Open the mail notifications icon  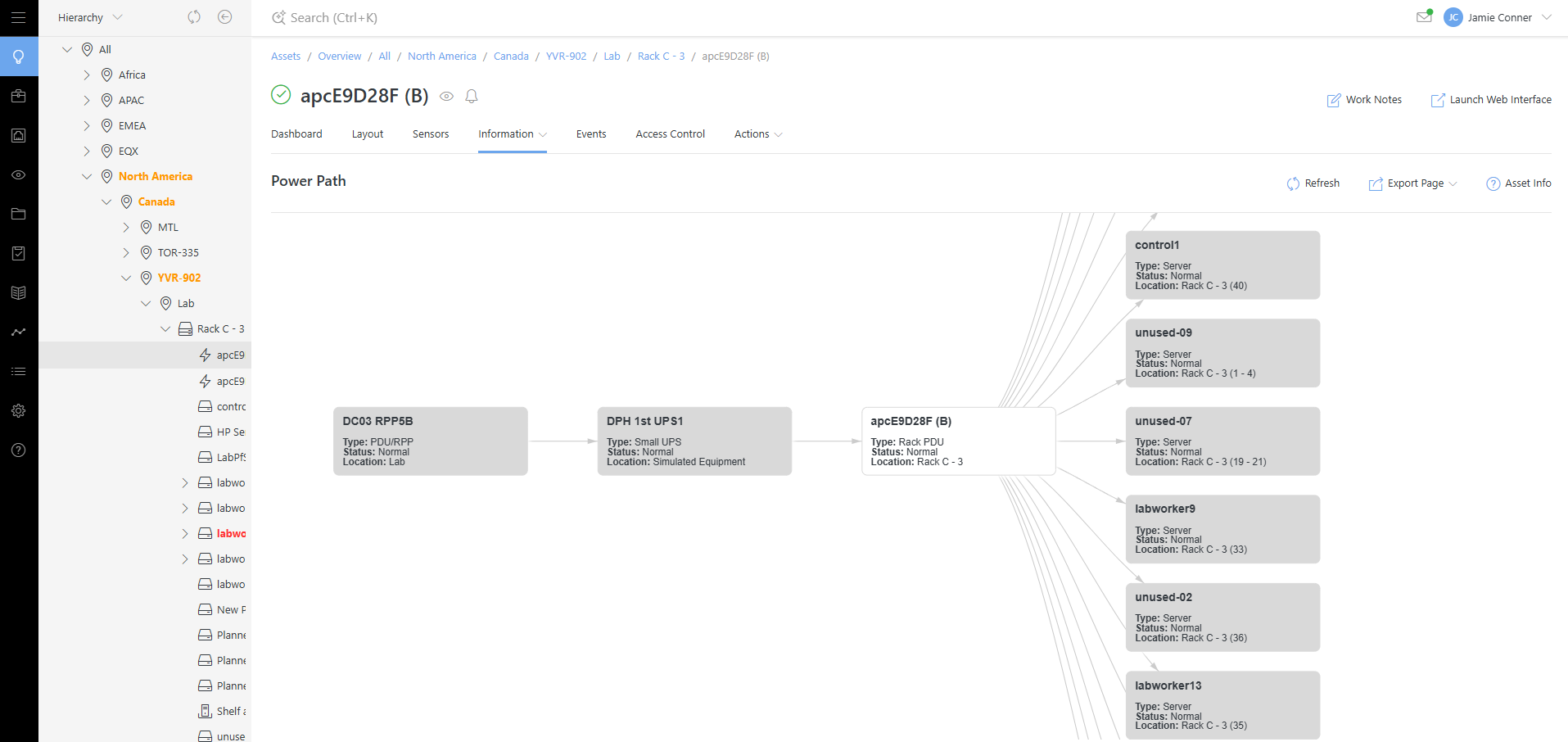point(1424,17)
